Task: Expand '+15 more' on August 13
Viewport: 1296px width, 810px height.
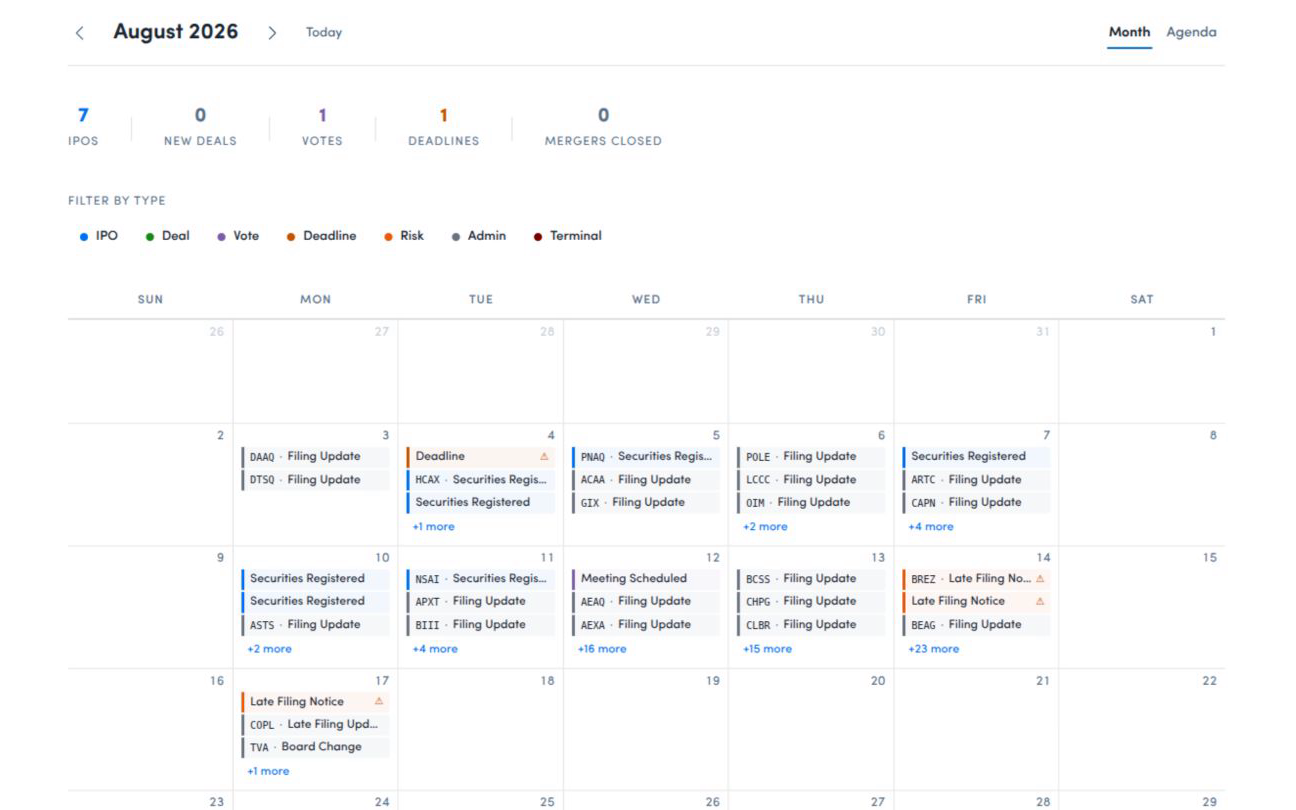Action: (767, 649)
